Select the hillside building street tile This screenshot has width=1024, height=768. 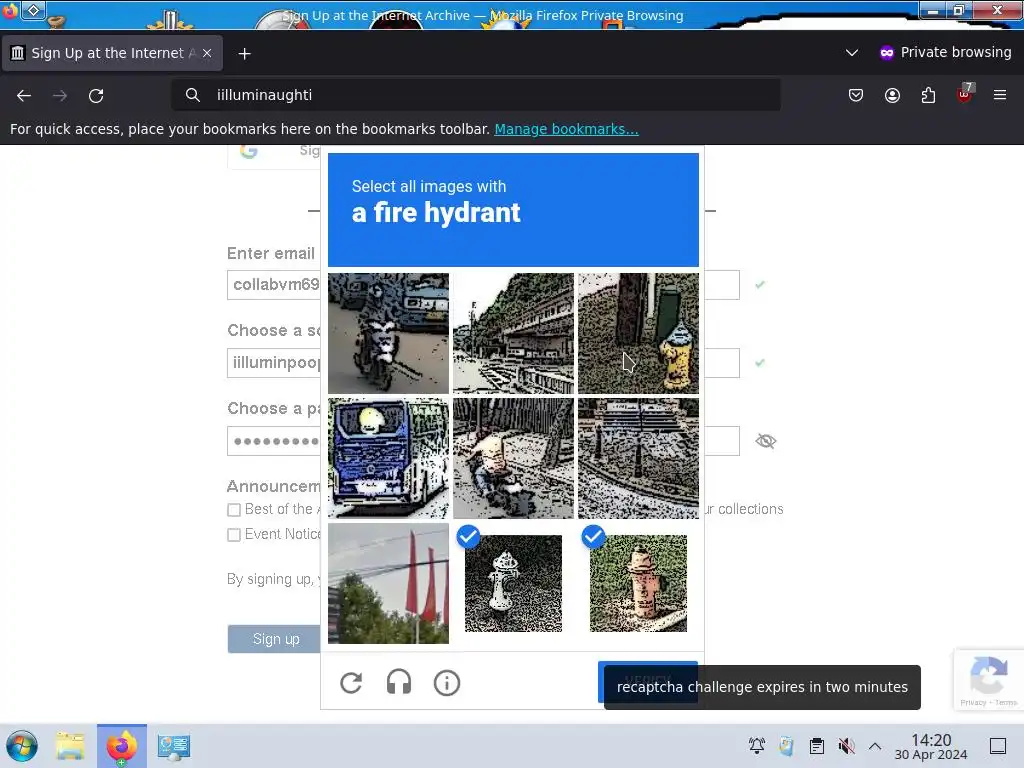pos(513,333)
